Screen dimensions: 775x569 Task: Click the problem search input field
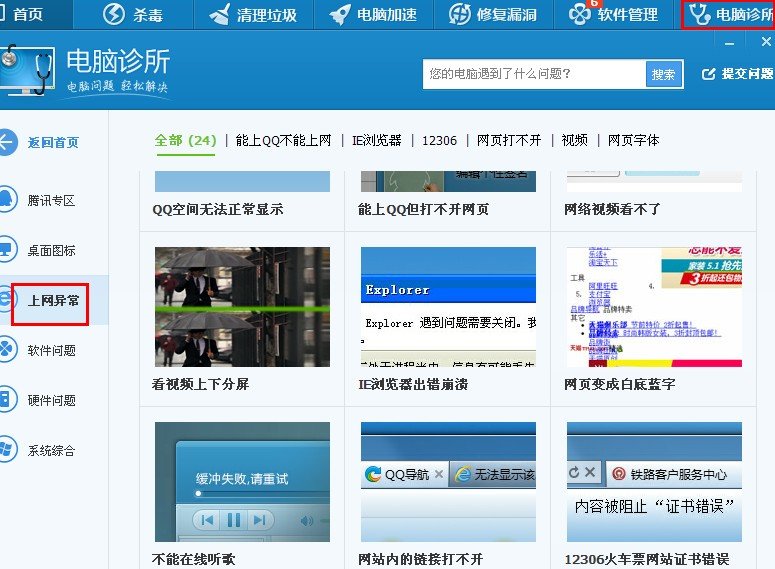pos(534,74)
